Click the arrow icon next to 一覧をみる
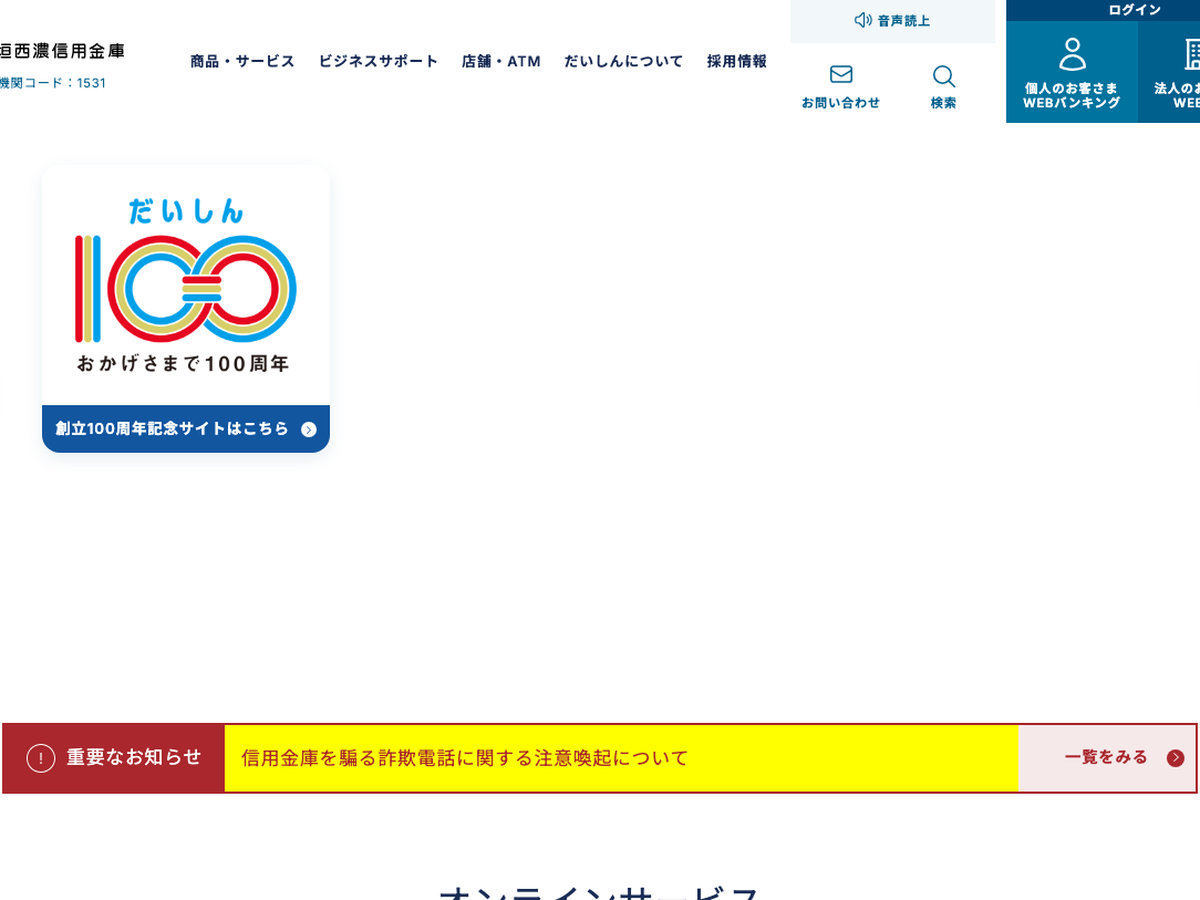Screen dimensions: 1200x900 [1175, 758]
